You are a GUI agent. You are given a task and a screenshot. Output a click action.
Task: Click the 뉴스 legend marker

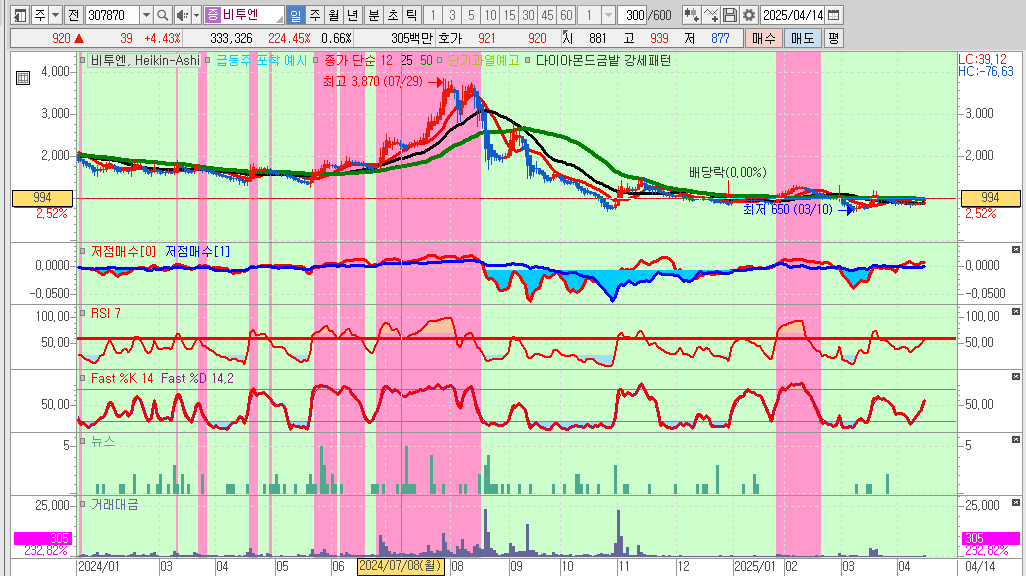tap(82, 441)
